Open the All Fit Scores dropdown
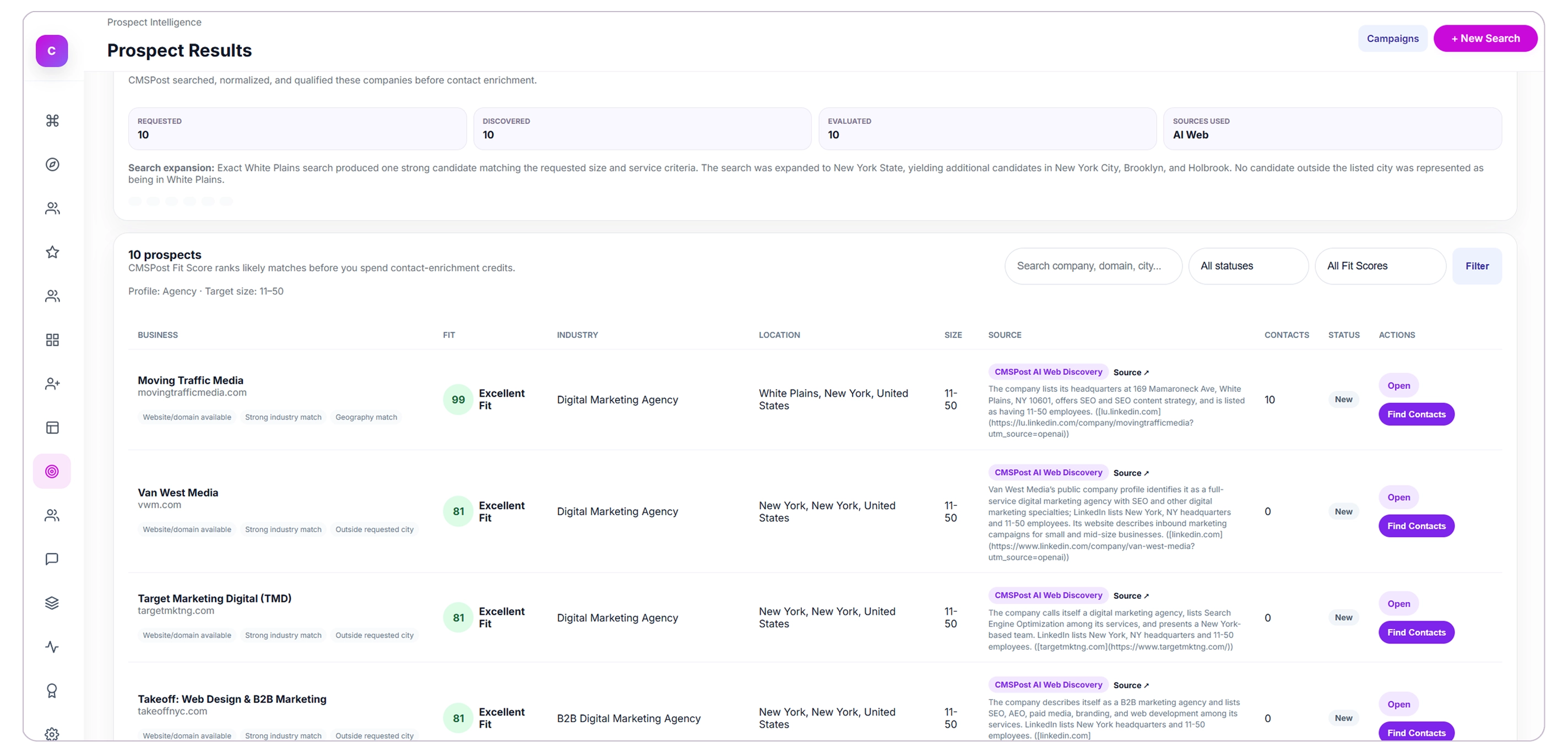1568x753 pixels. click(1380, 266)
